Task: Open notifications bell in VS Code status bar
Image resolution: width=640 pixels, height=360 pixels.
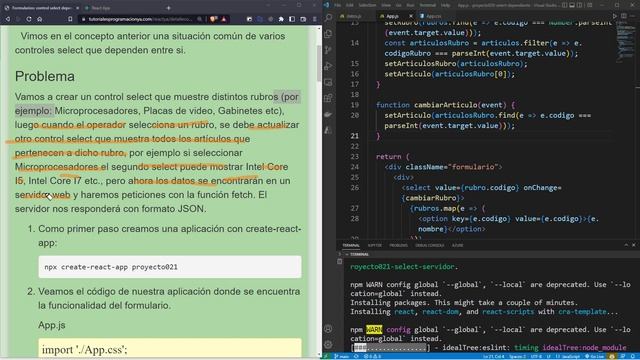Action: pos(633,356)
